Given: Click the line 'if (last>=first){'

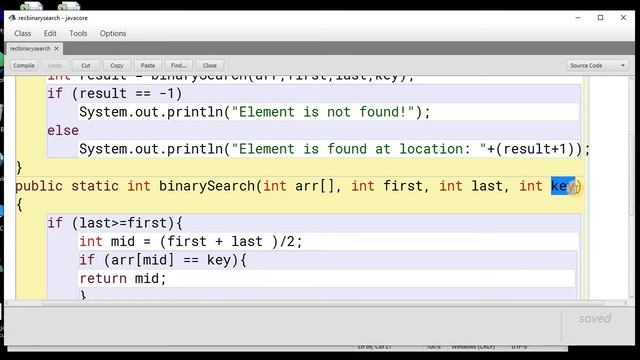Looking at the screenshot, I should pyautogui.click(x=115, y=223).
